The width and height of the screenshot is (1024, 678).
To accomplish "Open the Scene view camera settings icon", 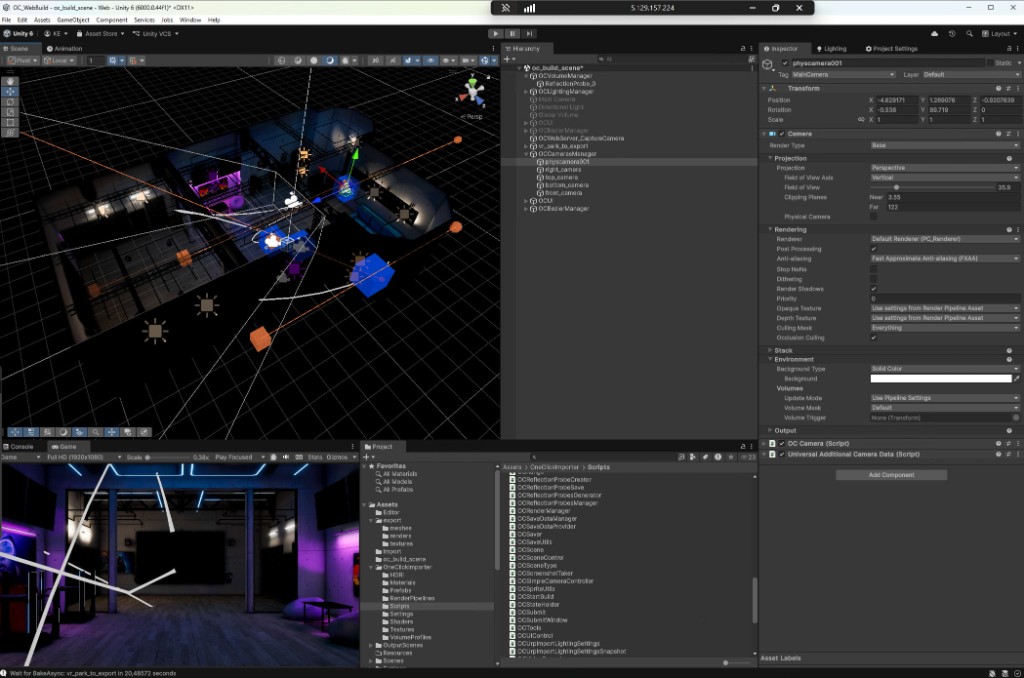I will [467, 62].
